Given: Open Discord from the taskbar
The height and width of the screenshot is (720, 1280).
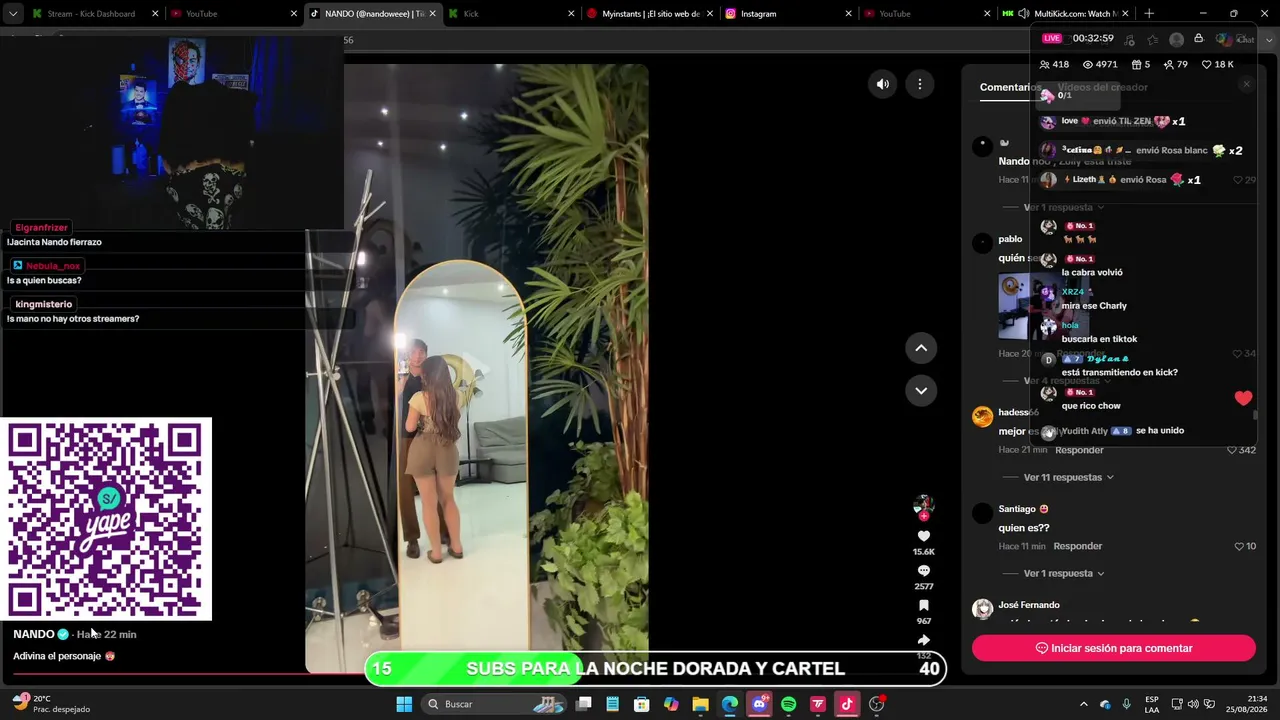Looking at the screenshot, I should click(x=759, y=704).
